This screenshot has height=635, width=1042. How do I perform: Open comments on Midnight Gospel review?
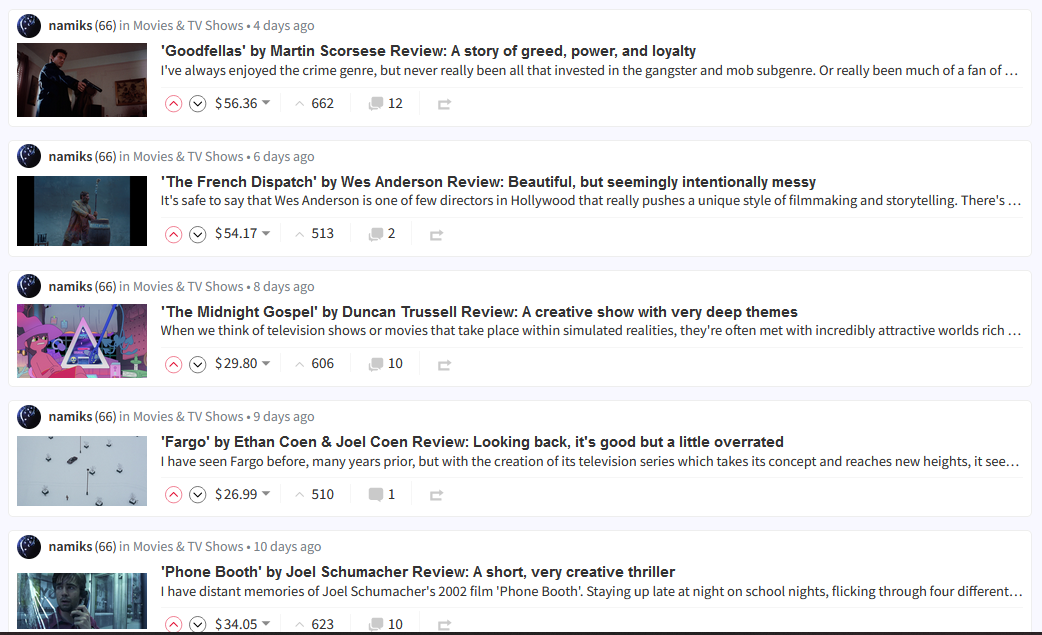(386, 364)
